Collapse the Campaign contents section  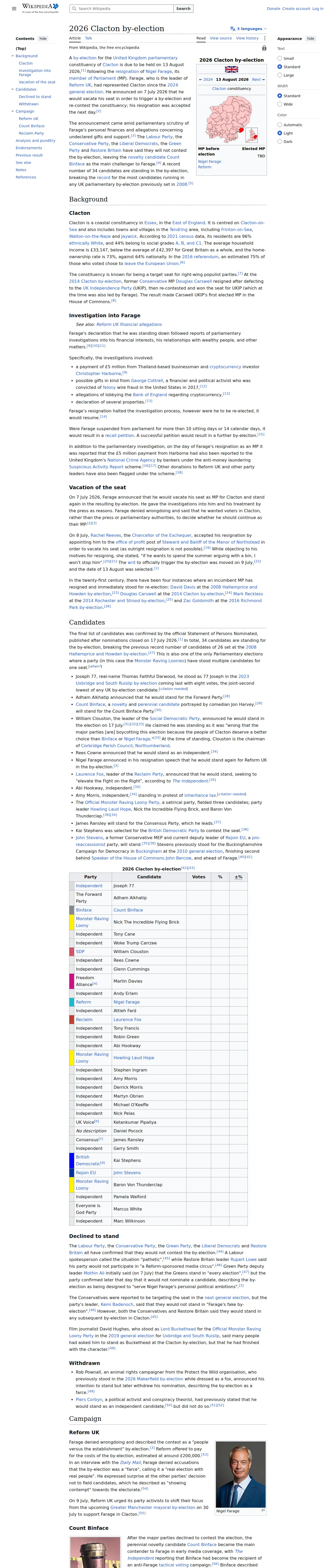click(x=12, y=111)
